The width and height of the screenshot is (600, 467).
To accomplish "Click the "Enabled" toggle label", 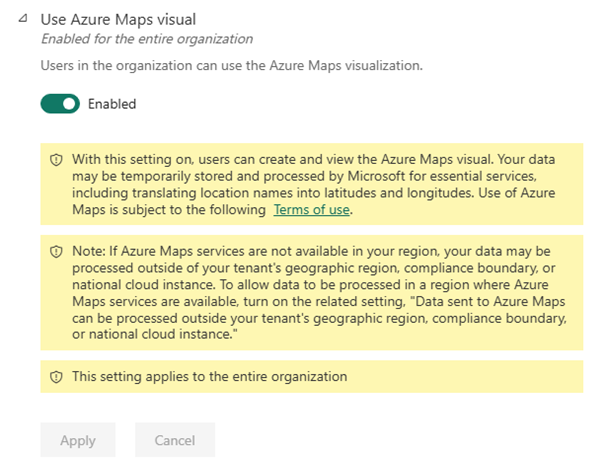I will coord(112,103).
